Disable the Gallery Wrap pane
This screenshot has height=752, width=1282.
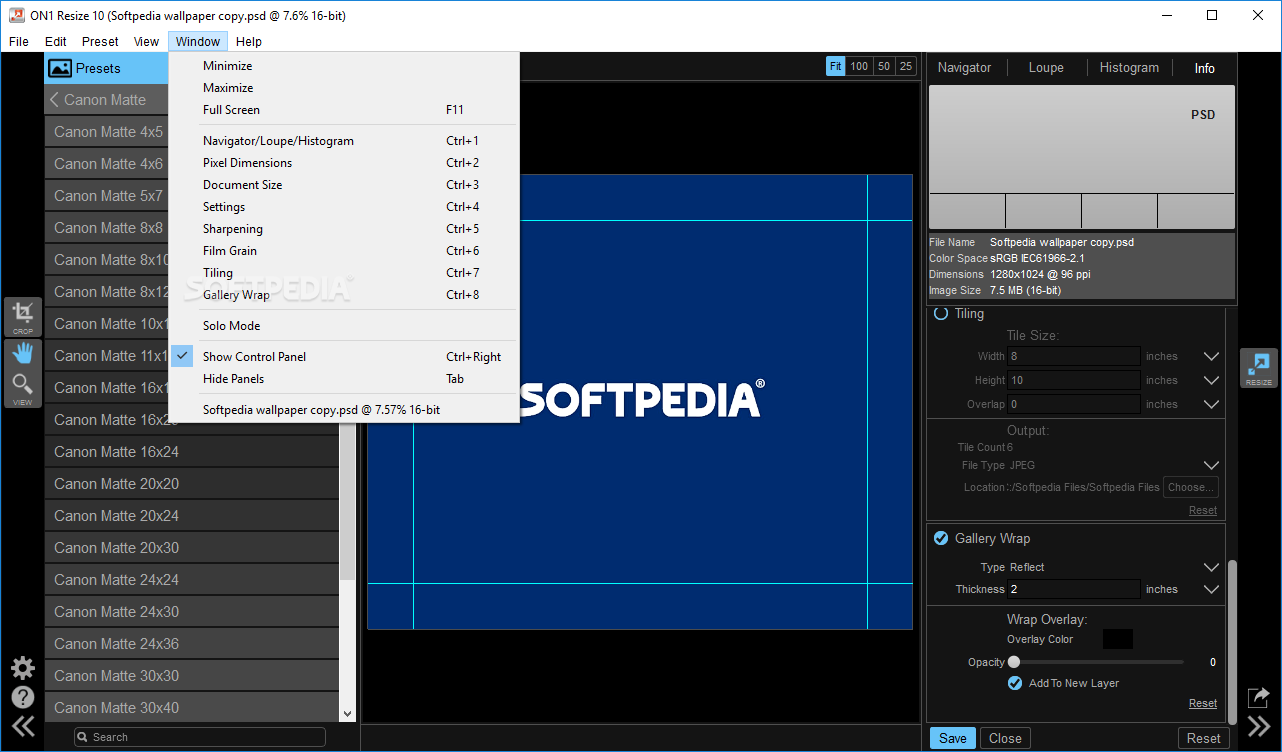coord(941,538)
